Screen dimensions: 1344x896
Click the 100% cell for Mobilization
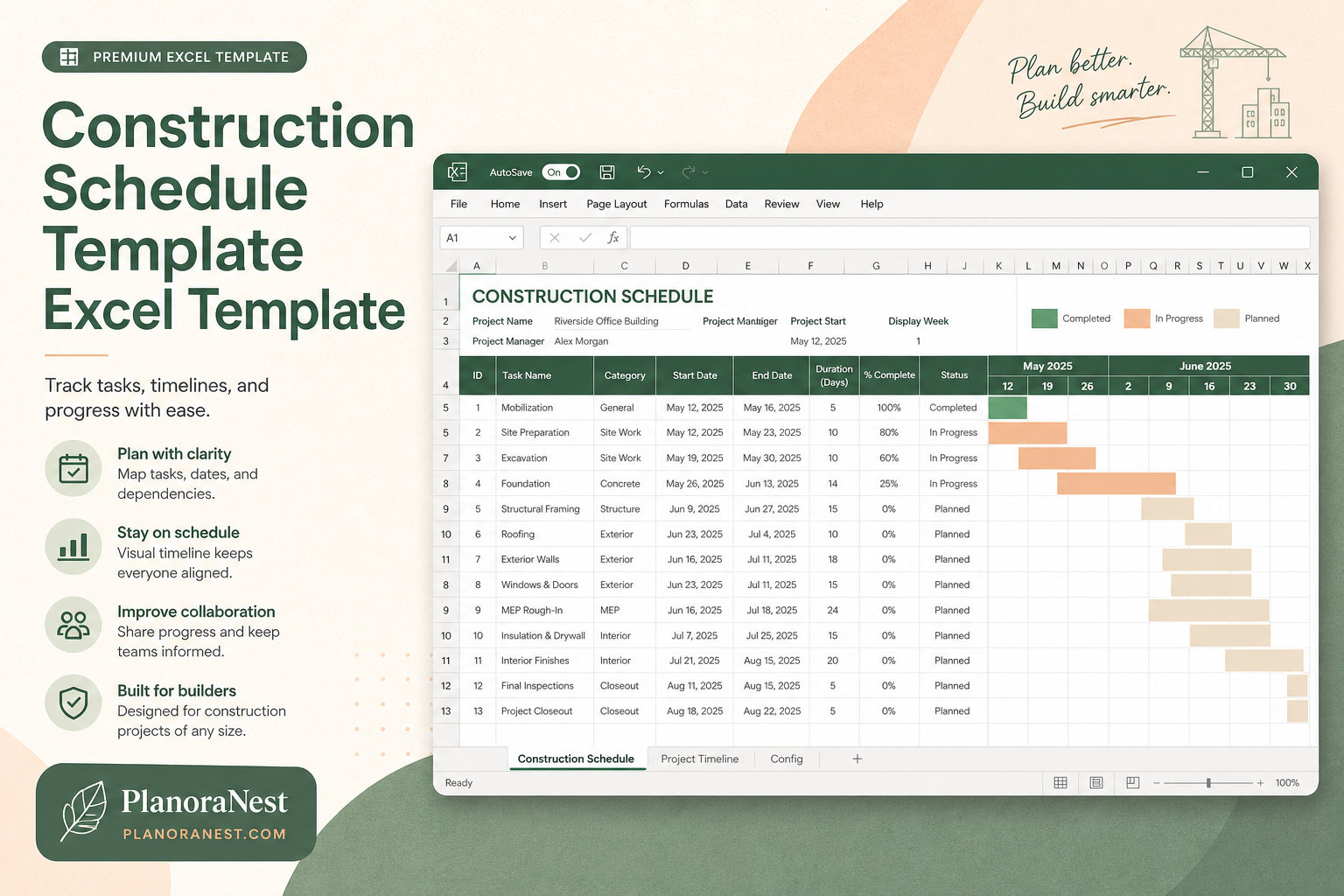click(889, 408)
